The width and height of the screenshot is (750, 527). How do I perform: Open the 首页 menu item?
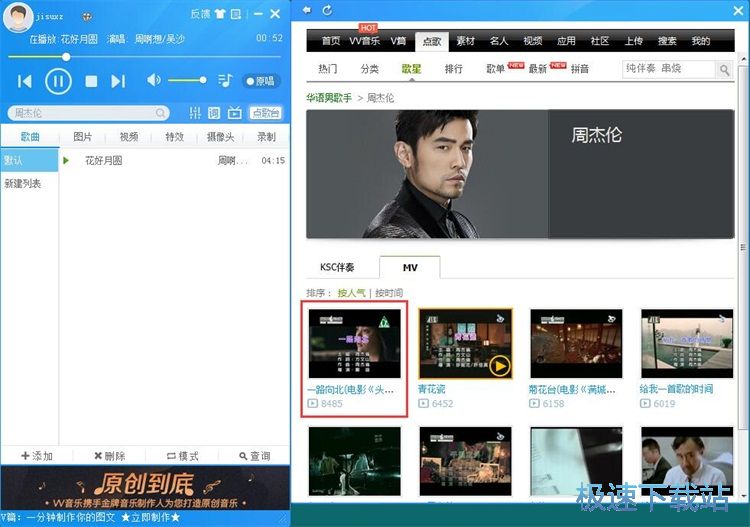[331, 41]
